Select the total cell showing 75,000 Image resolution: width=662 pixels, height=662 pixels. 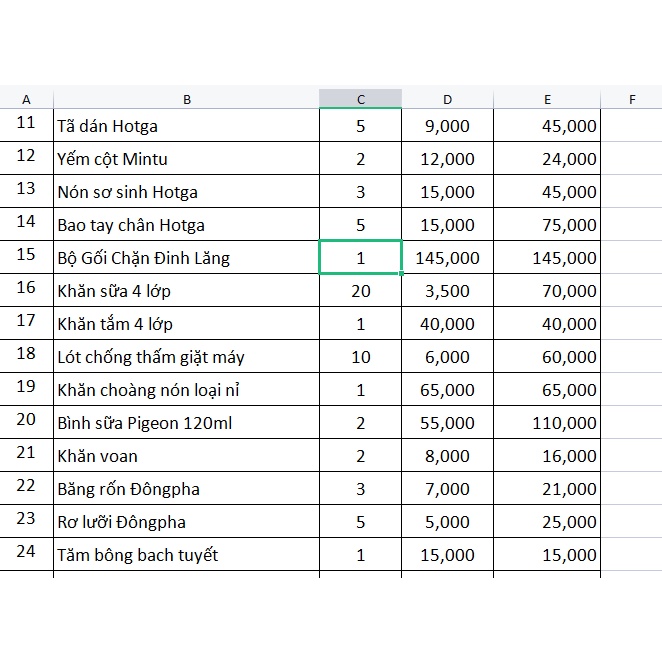(548, 225)
